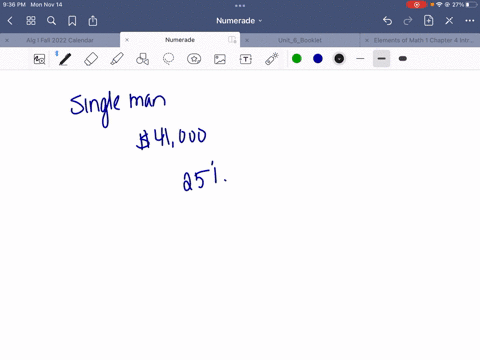Choose the black pen color

(x=339, y=59)
